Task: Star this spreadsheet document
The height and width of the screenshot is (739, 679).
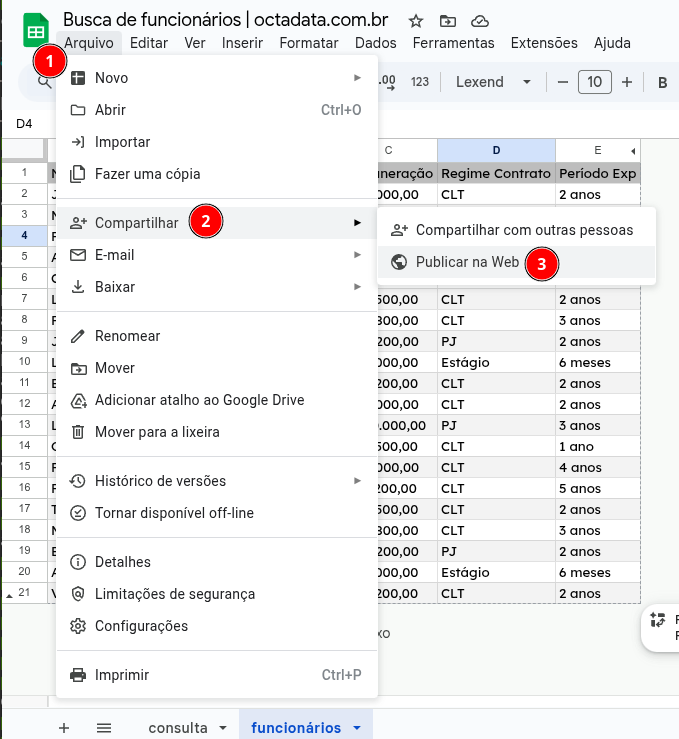Action: [416, 20]
